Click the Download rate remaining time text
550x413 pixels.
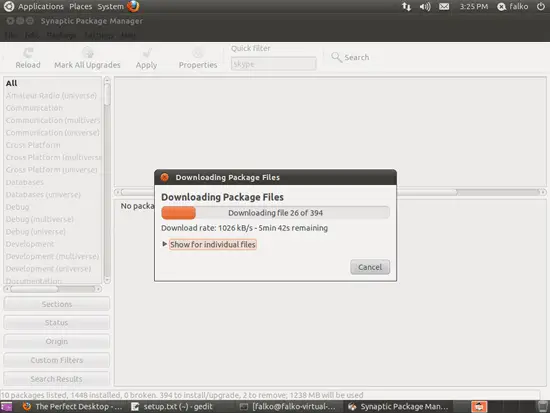tap(244, 228)
